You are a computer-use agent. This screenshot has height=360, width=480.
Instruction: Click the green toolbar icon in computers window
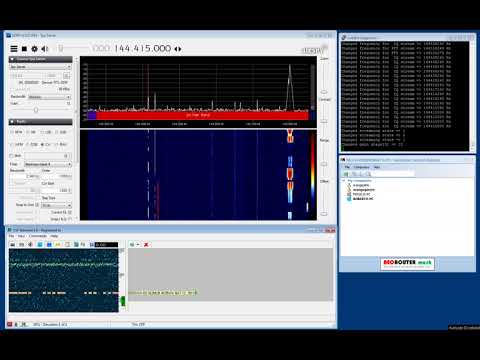coord(346,174)
